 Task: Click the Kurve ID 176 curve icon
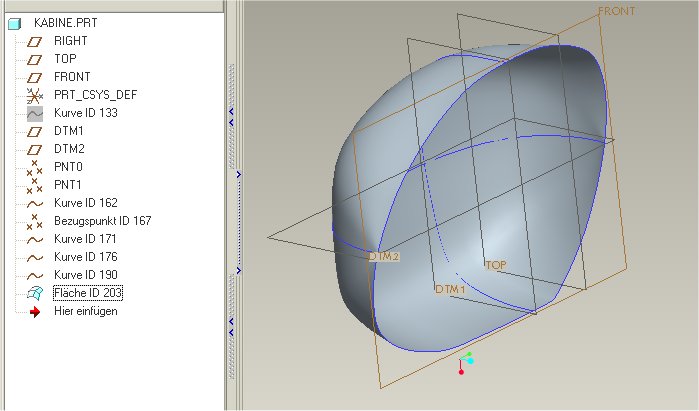(35, 258)
